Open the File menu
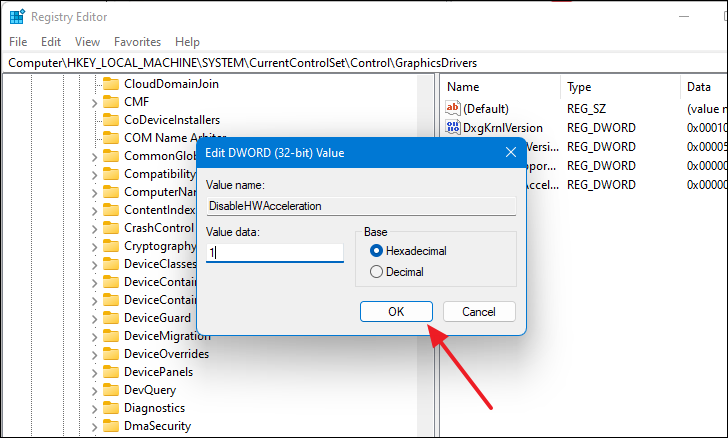The width and height of the screenshot is (728, 438). (x=18, y=42)
